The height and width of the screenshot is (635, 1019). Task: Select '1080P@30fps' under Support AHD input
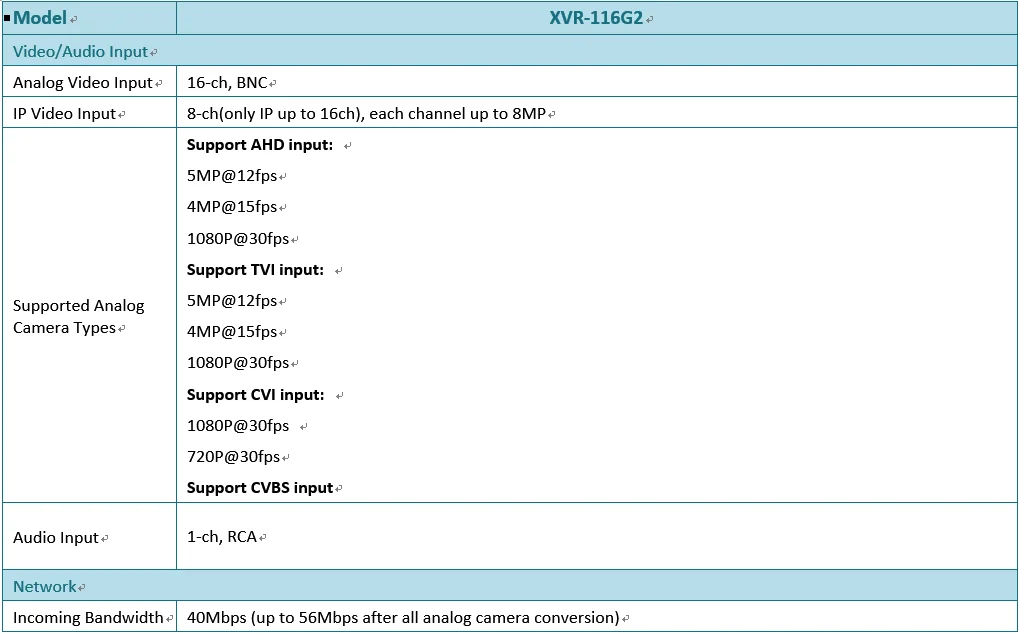click(238, 239)
